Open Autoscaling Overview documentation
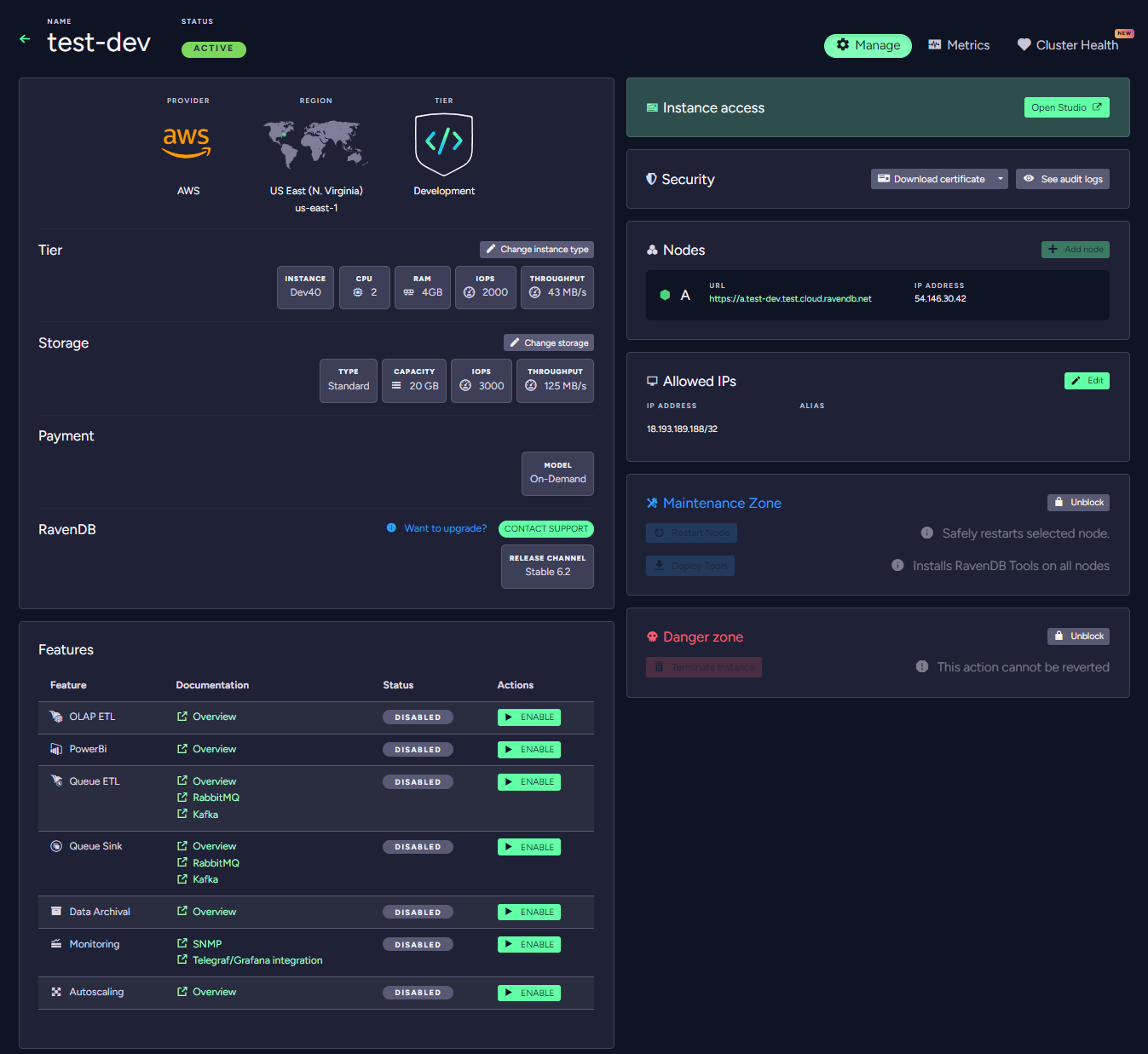Viewport: 1148px width, 1054px height. (x=206, y=992)
